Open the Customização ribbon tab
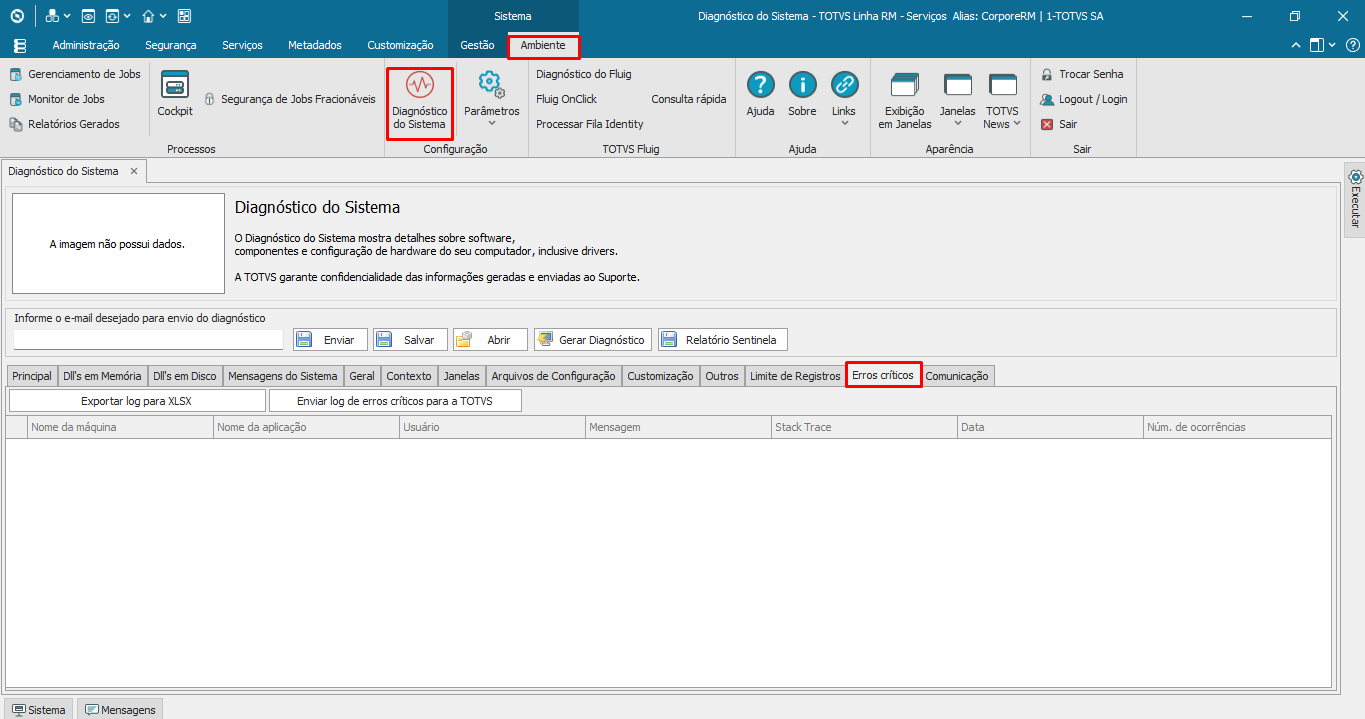The height and width of the screenshot is (719, 1365). pos(400,45)
